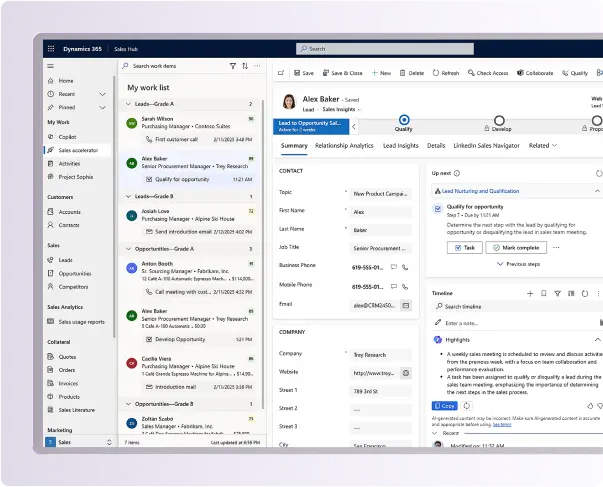
Task: Expand the Recent menu chevron
Action: pyautogui.click(x=103, y=93)
